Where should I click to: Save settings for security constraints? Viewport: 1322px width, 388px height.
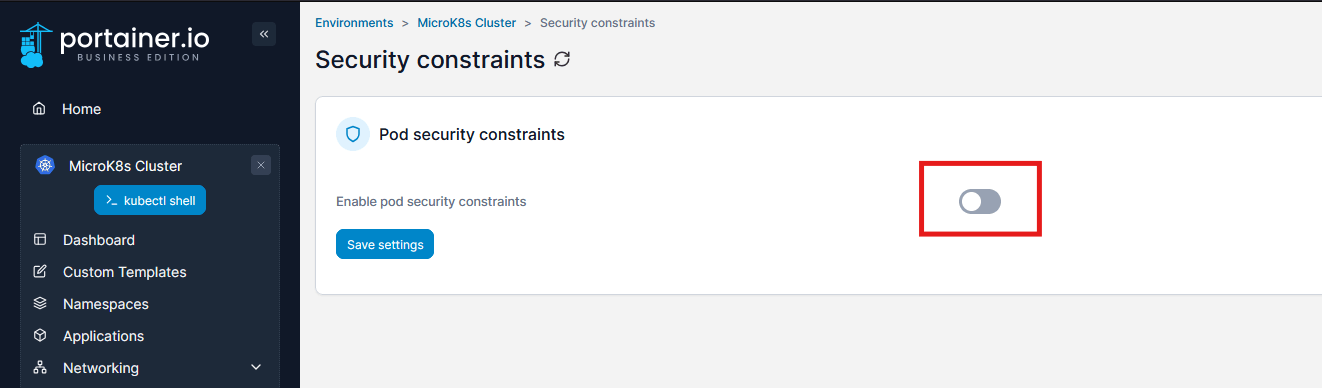pos(385,244)
